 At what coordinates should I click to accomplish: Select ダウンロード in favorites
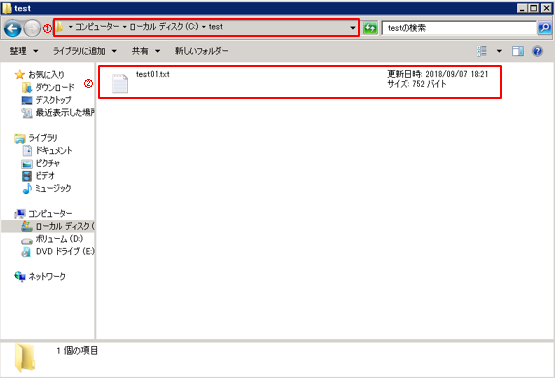(55, 87)
